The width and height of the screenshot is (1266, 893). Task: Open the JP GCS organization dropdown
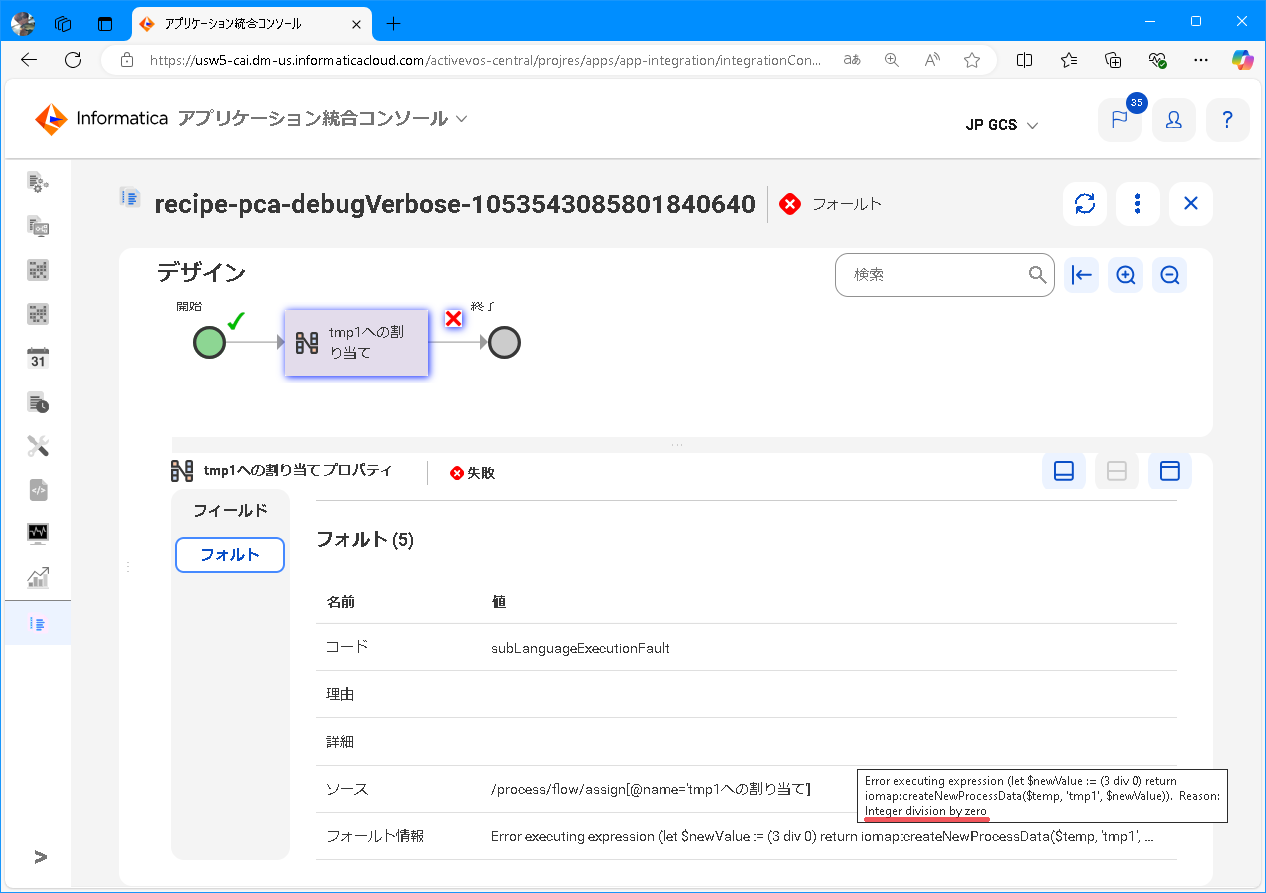pos(1002,125)
